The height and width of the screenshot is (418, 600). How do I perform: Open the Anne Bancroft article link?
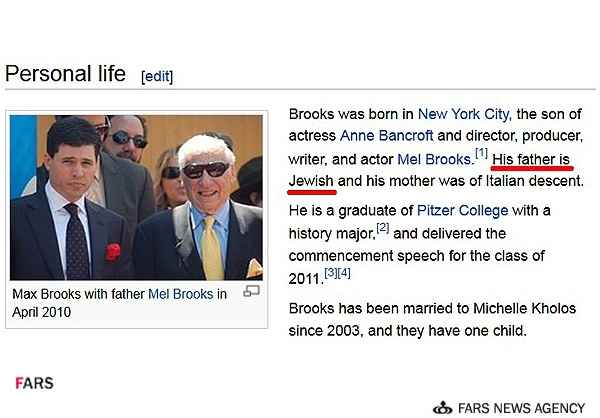pos(386,136)
